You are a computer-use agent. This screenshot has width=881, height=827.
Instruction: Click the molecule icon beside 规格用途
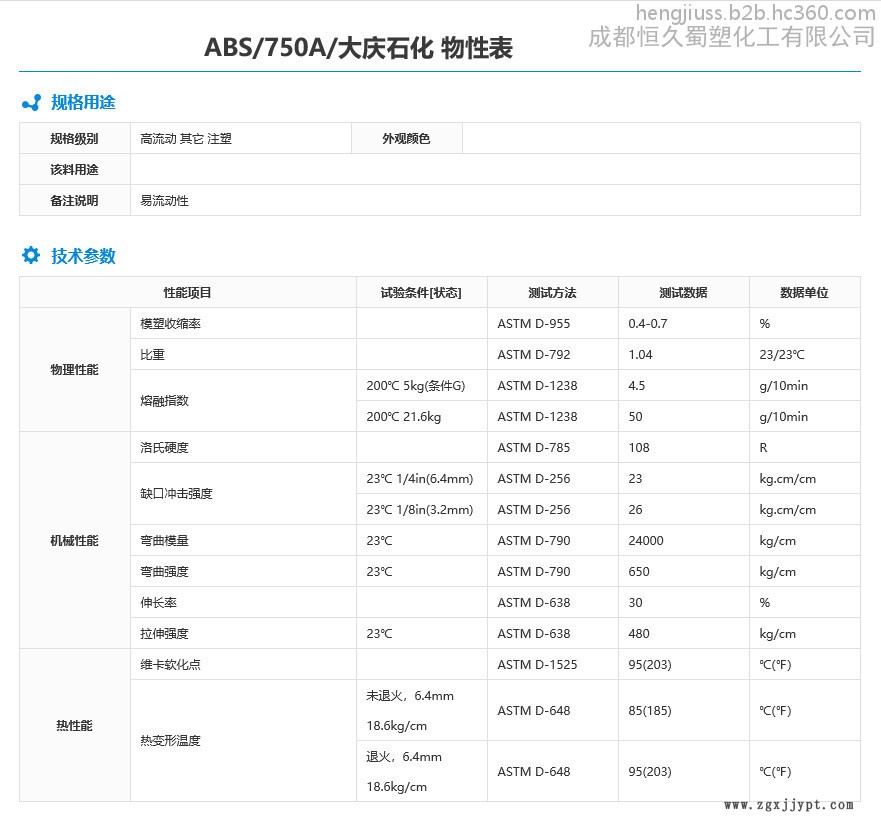tap(31, 102)
